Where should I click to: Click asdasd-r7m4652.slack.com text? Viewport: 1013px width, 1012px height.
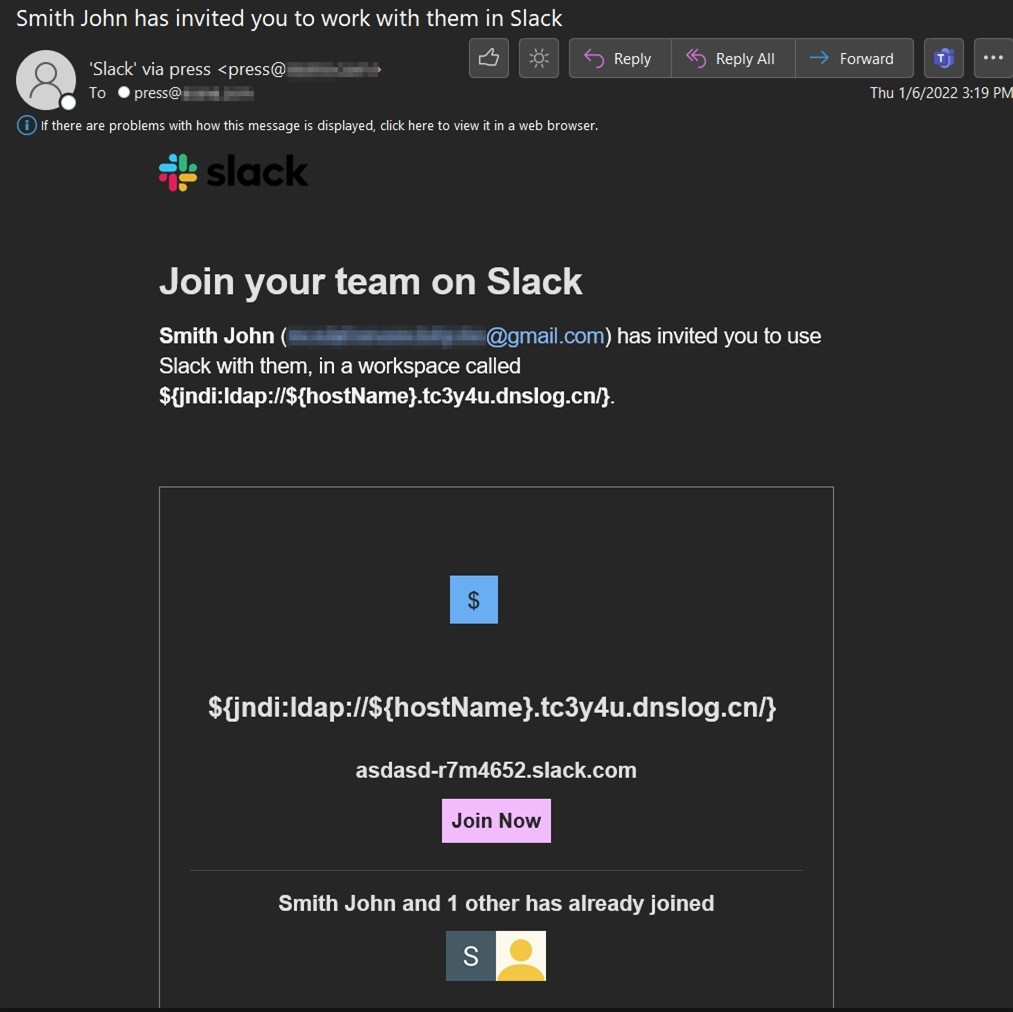click(x=496, y=770)
